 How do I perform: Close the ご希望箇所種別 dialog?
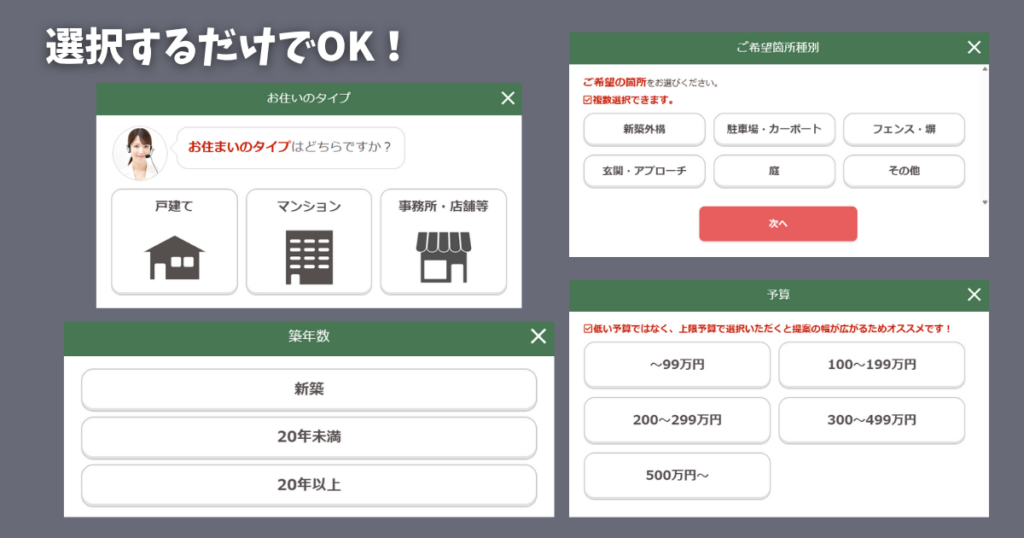click(974, 47)
